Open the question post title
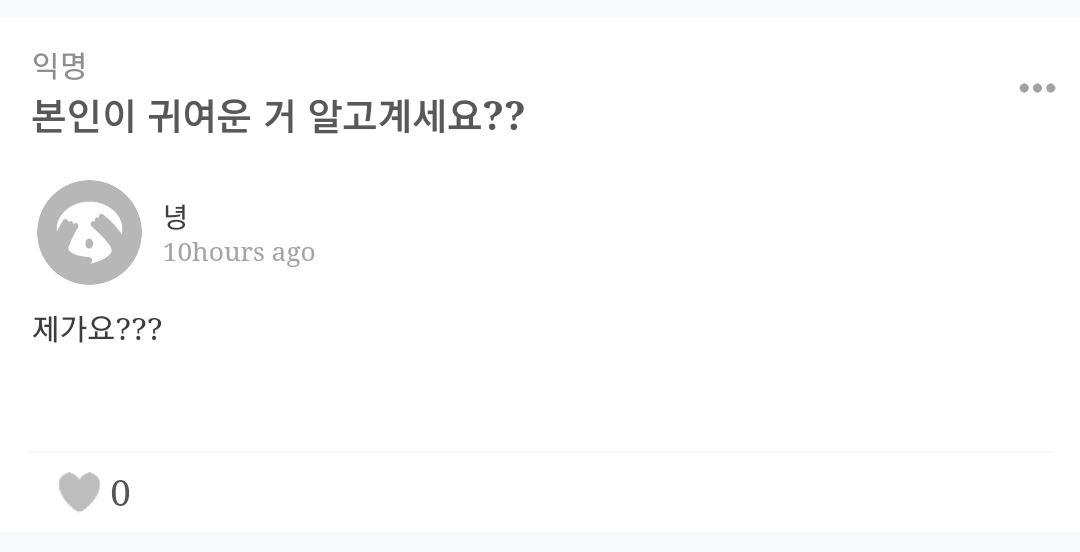The width and height of the screenshot is (1080, 552). (278, 117)
